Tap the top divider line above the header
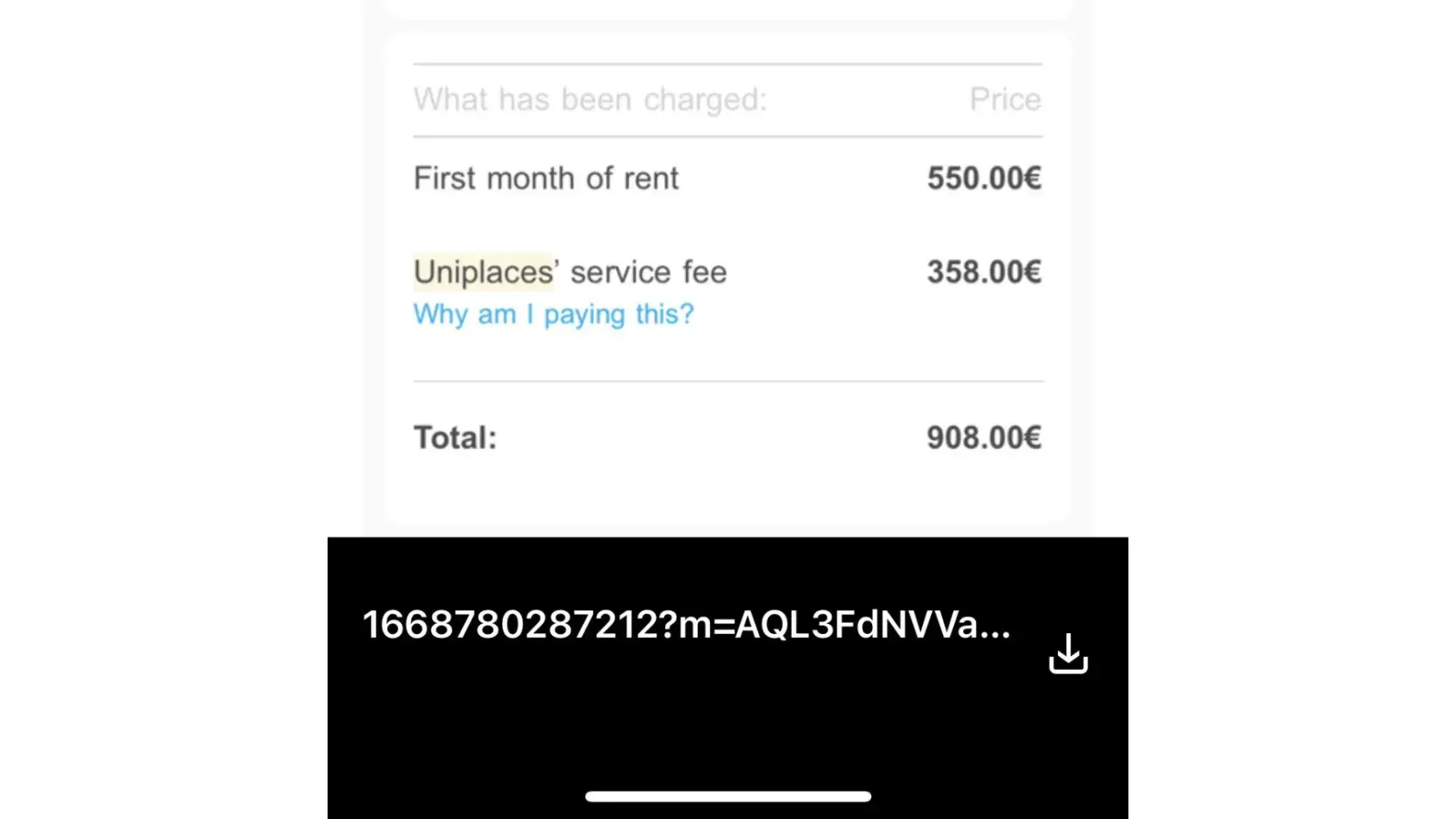1456x819 pixels. (727, 64)
